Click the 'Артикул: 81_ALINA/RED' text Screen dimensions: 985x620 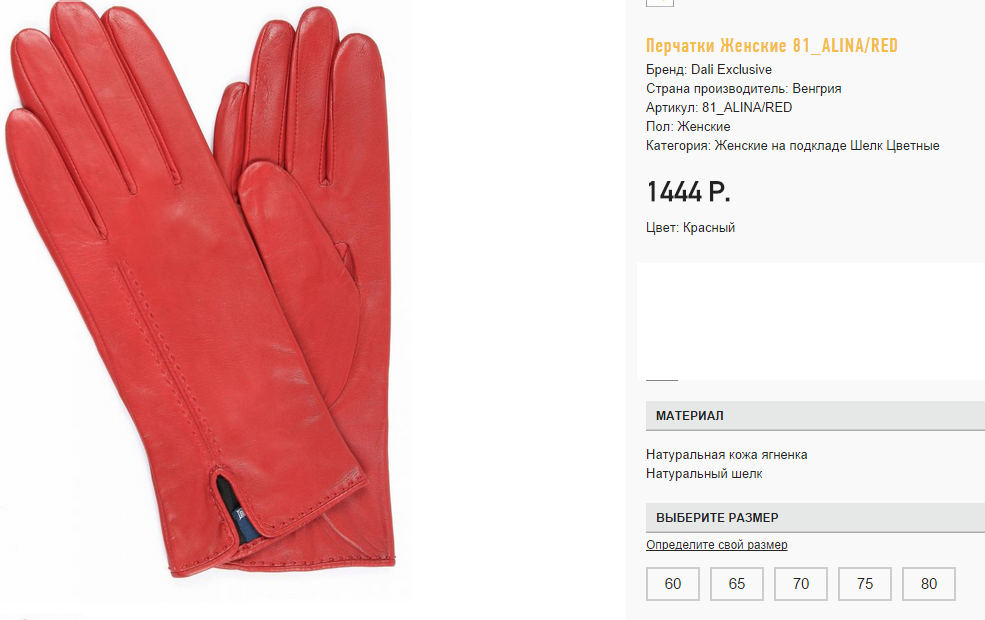(719, 107)
